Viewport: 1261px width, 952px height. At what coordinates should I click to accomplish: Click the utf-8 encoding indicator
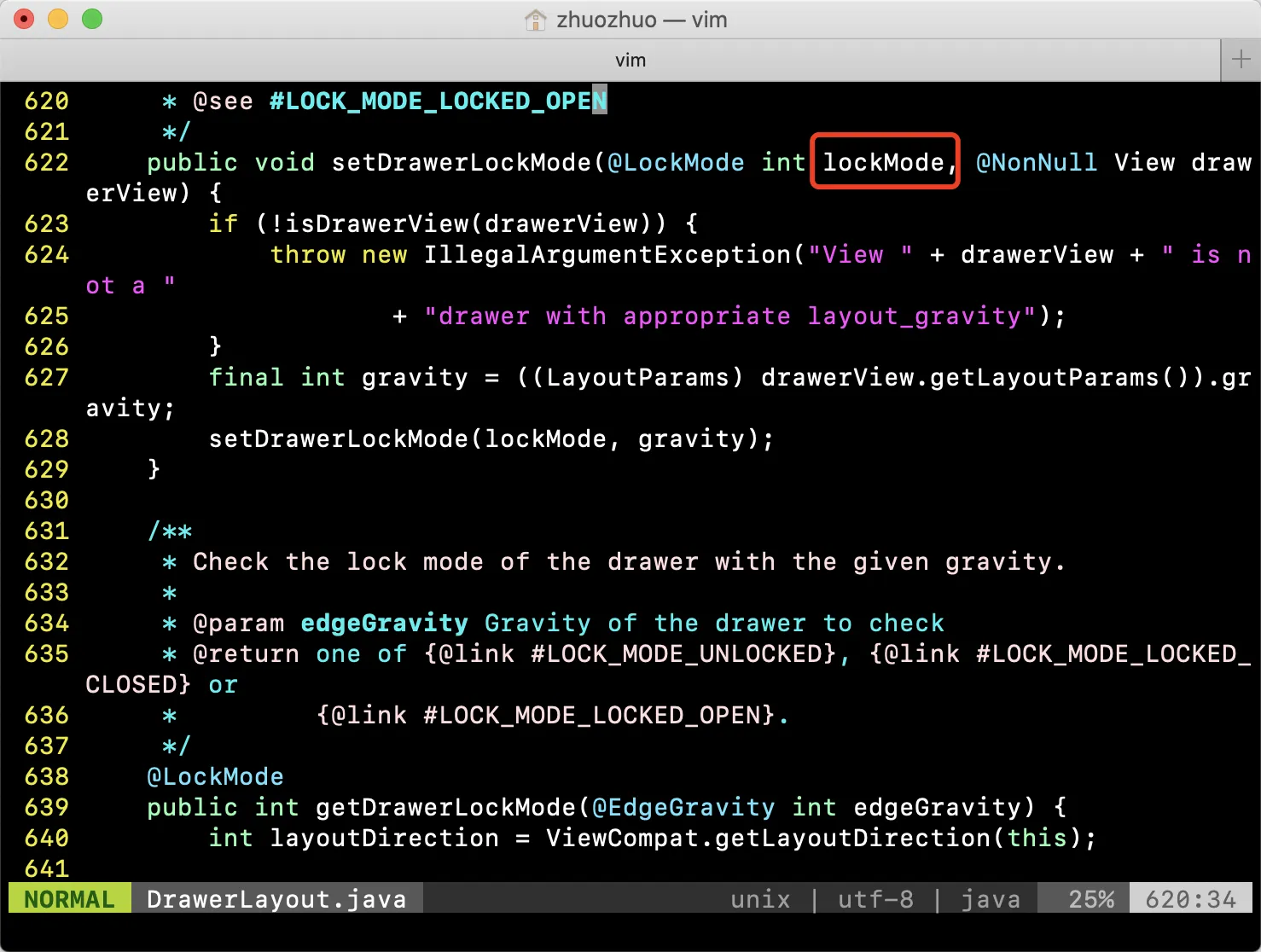point(875,899)
